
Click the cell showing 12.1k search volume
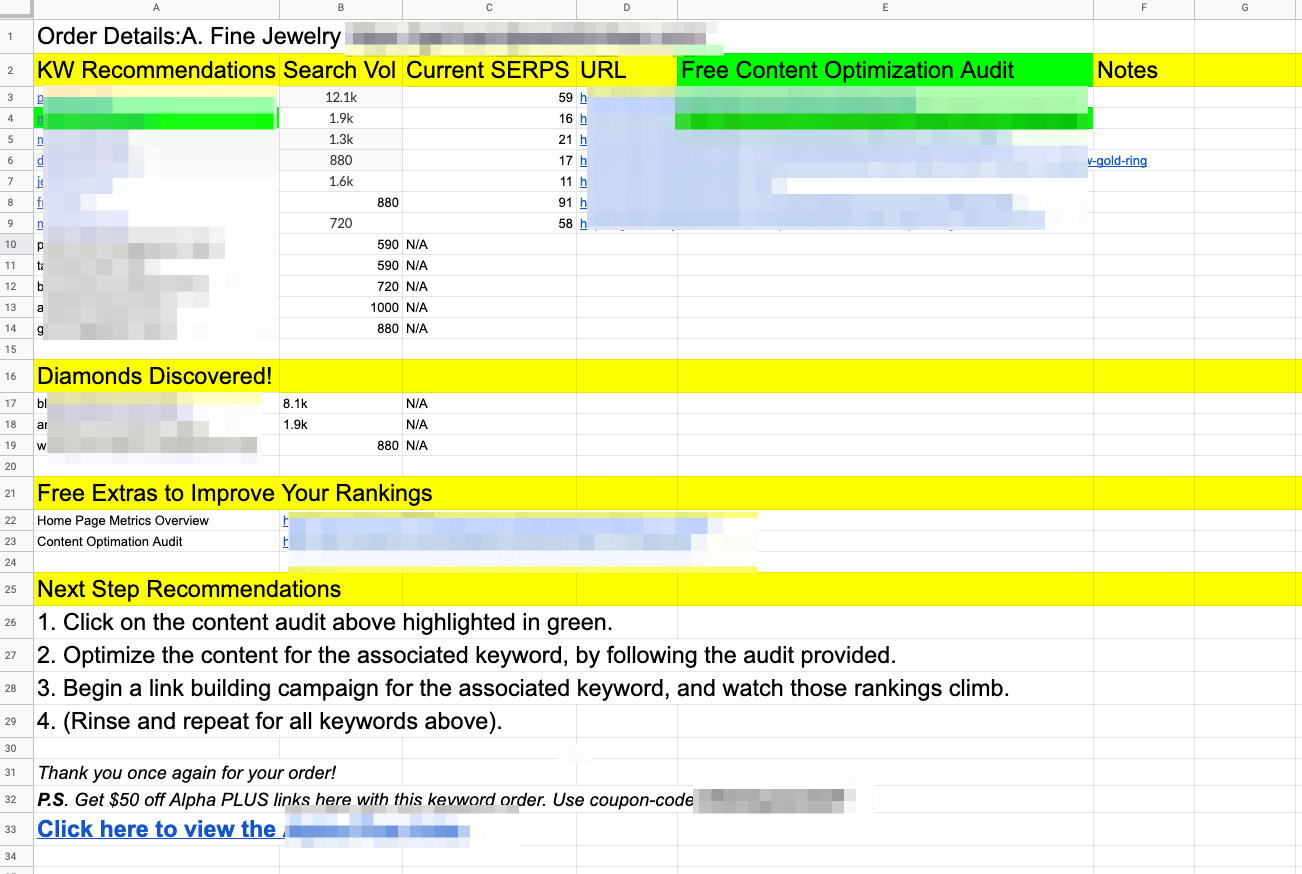coord(340,98)
